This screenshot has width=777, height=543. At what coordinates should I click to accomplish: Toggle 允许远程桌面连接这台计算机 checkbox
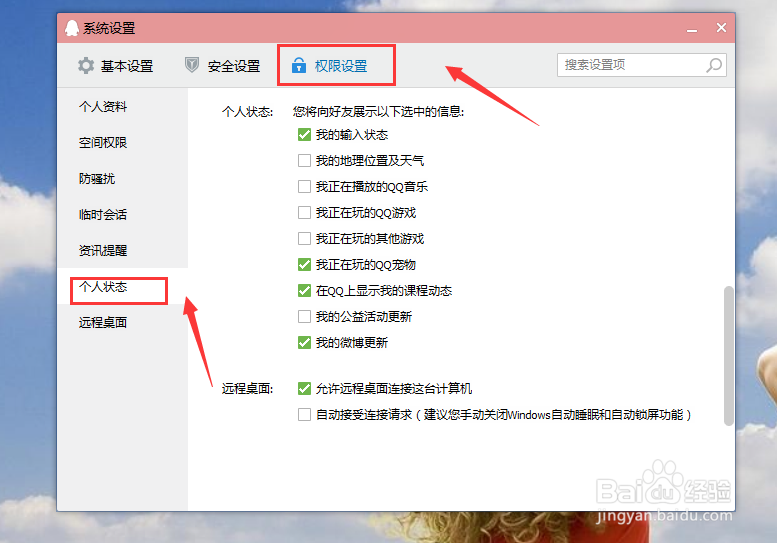click(x=304, y=388)
